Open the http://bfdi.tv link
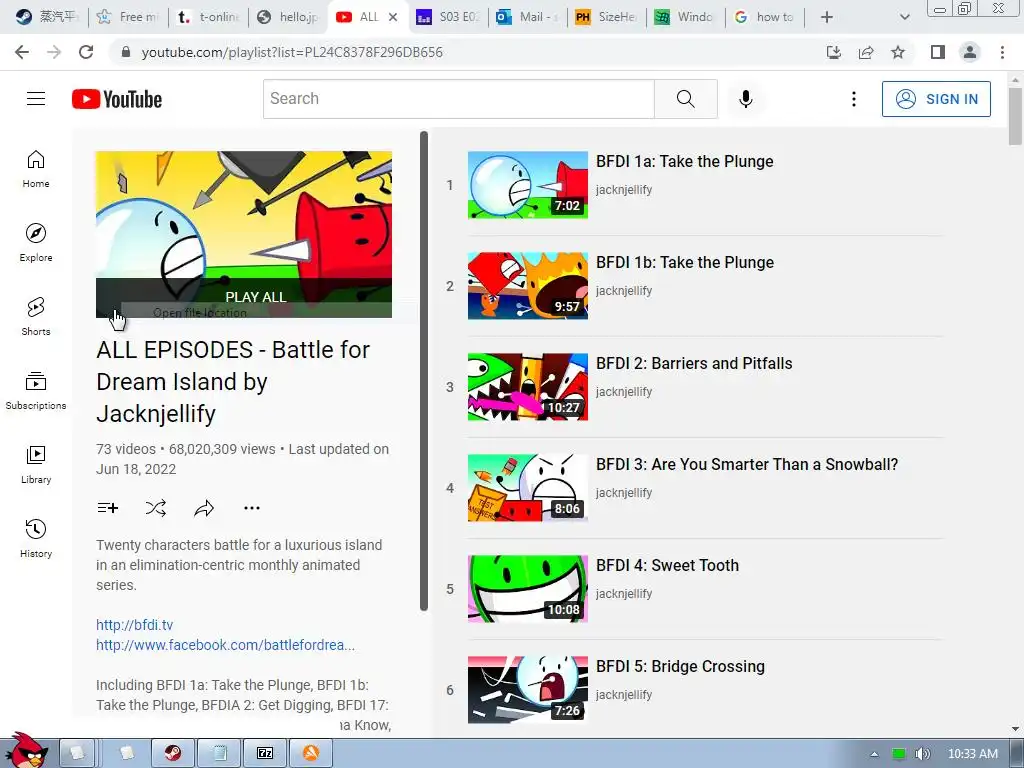This screenshot has height=768, width=1024. (135, 625)
